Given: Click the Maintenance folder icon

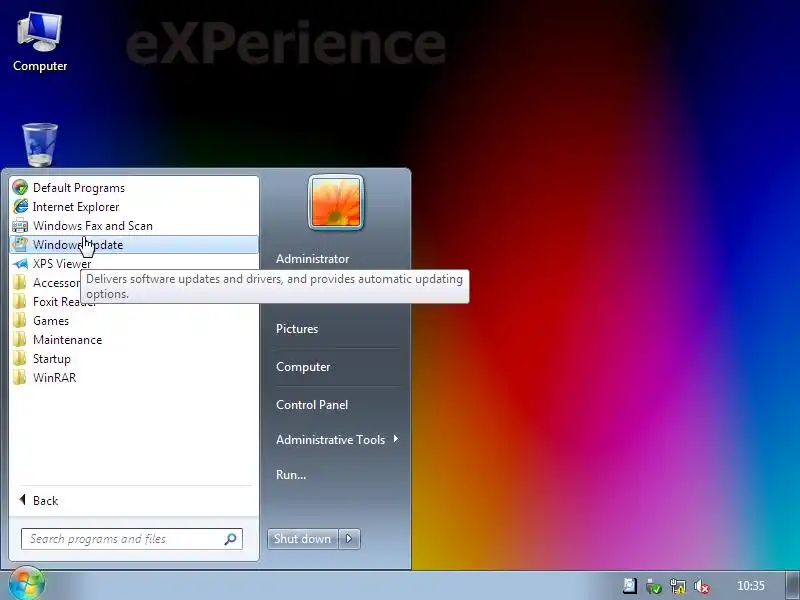Looking at the screenshot, I should tap(20, 340).
